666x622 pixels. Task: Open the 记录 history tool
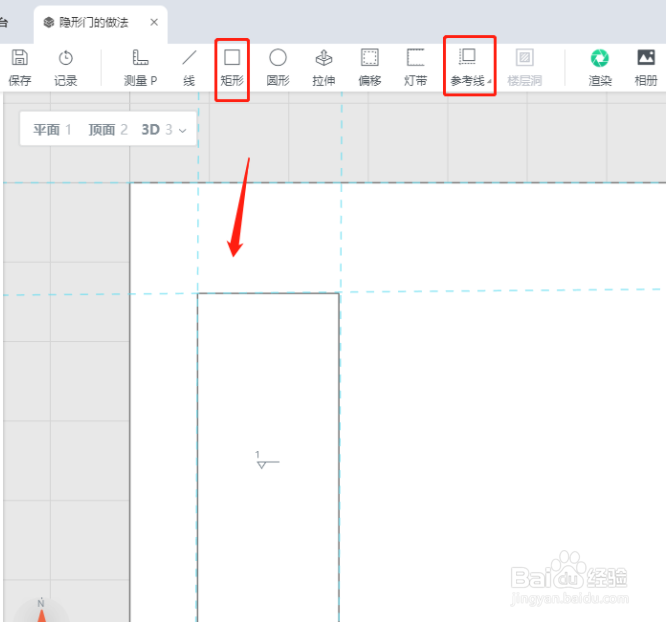[x=65, y=68]
